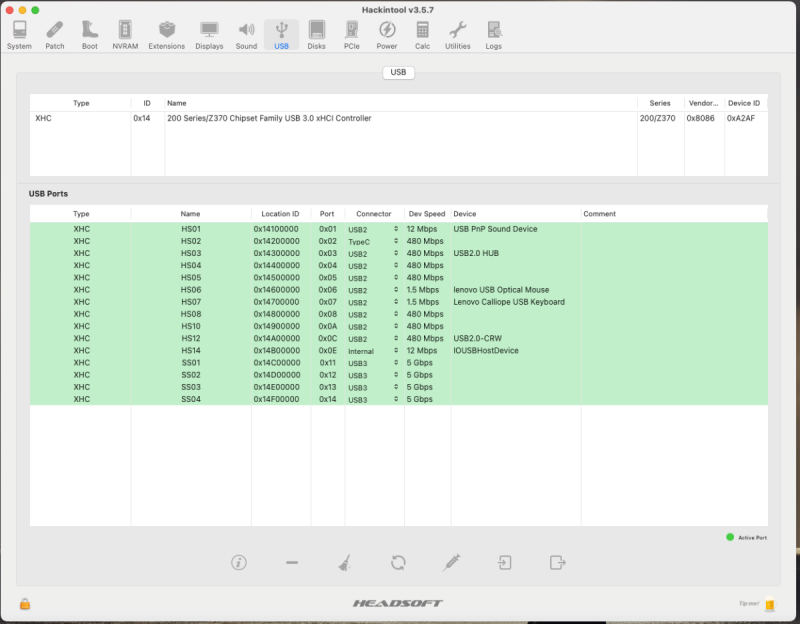Switch to the NVRAM toolbar section

point(125,35)
